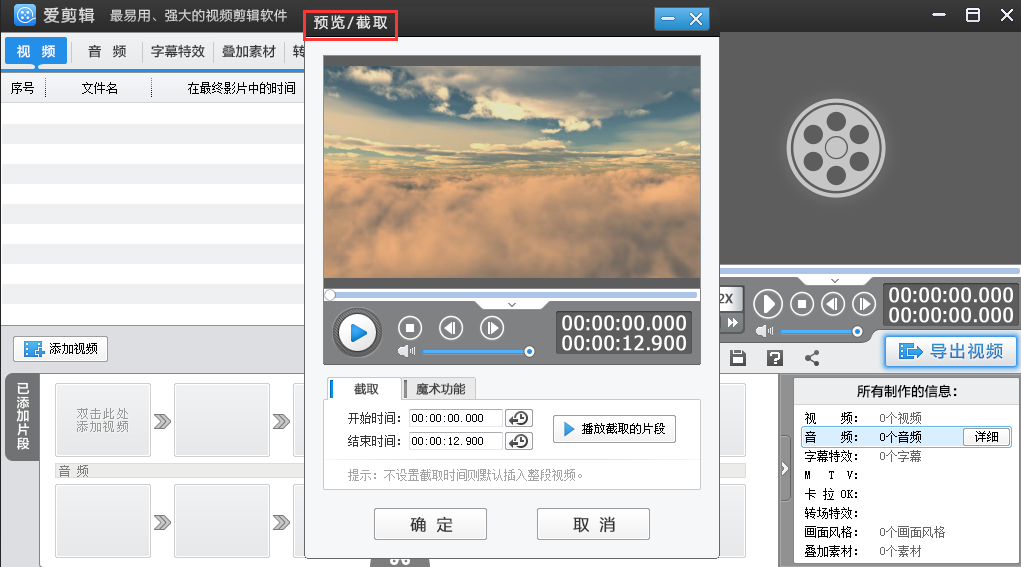
Task: Click the 已添加片段 side label
Action: 23,417
